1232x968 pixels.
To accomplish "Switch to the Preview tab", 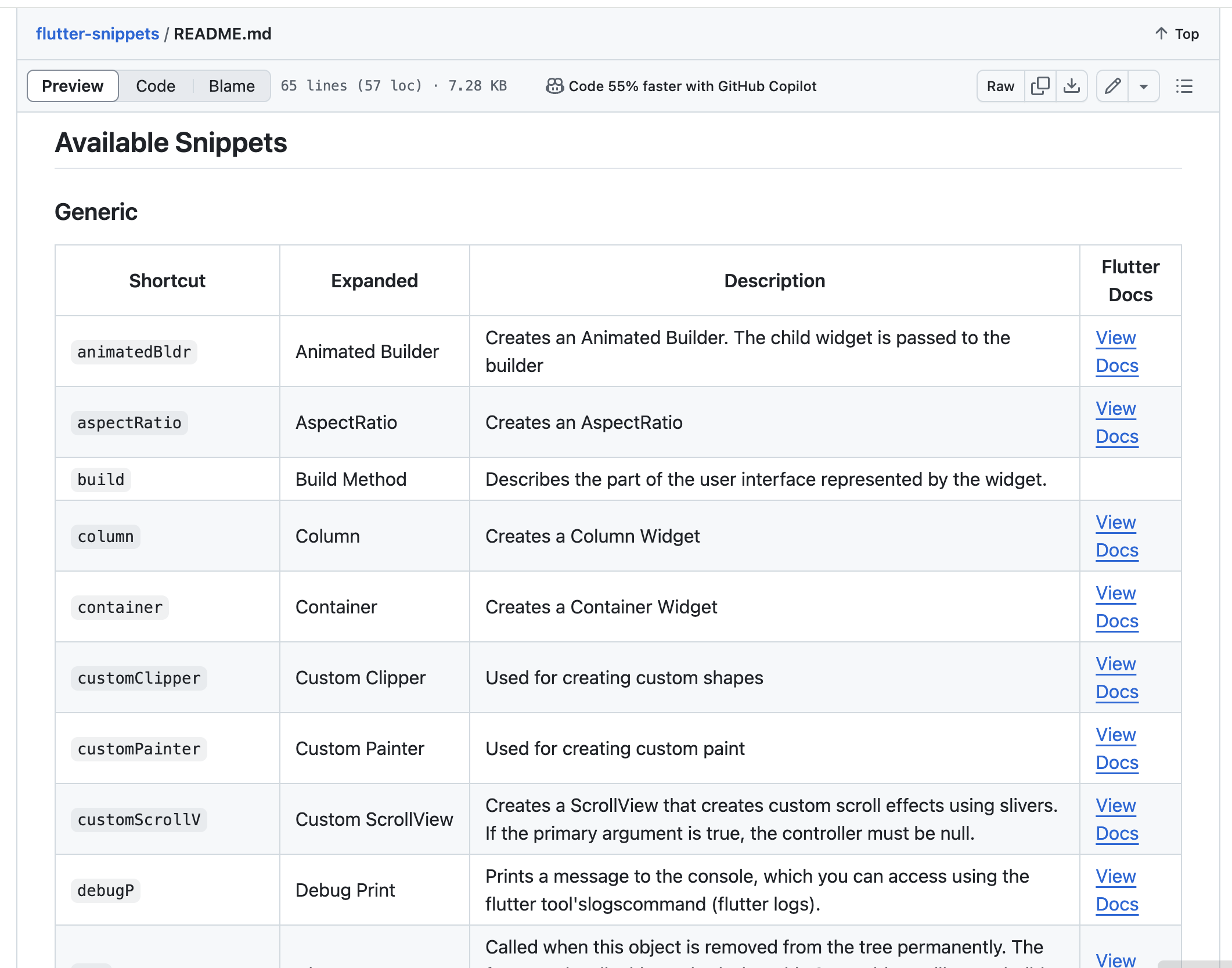I will (x=73, y=86).
